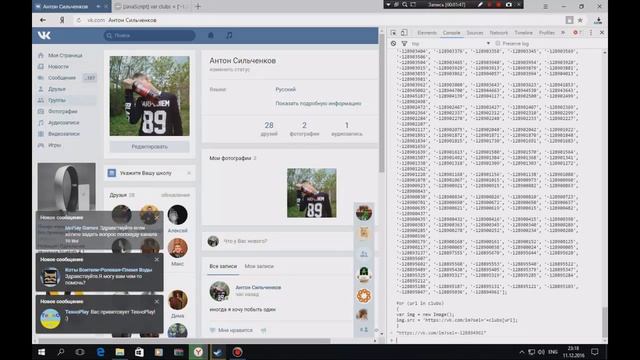Click the red DevTools error counter

tap(577, 33)
